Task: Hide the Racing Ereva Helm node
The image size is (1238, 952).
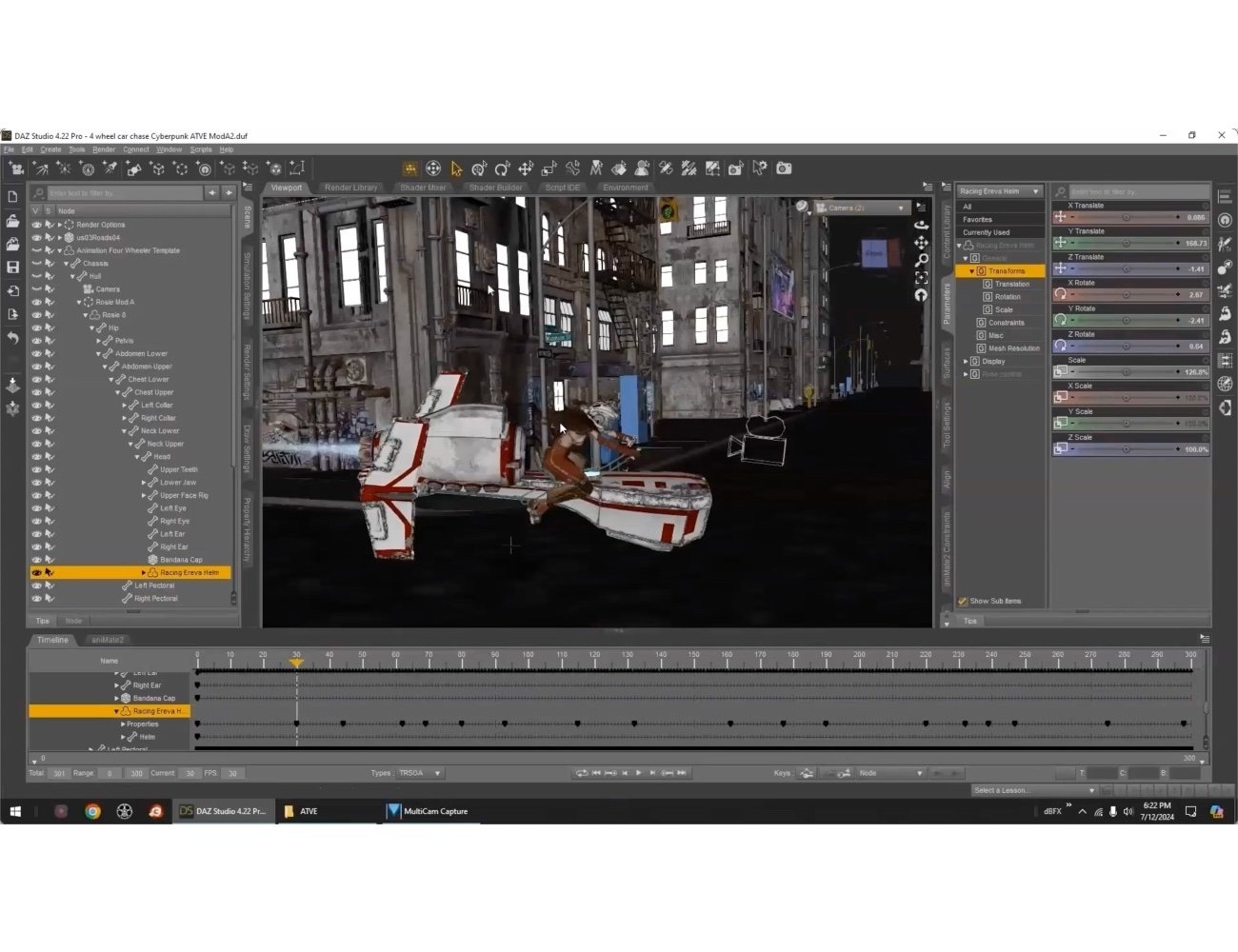Action: [35, 572]
